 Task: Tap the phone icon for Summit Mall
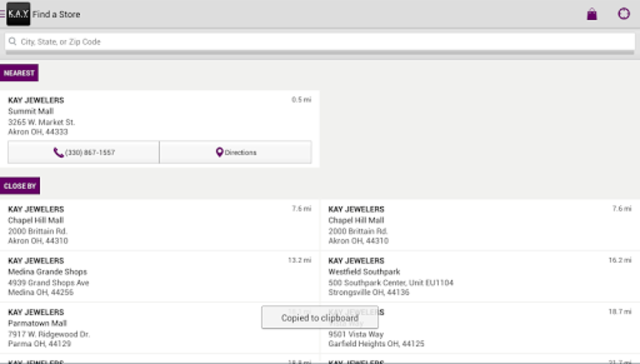[x=58, y=153]
